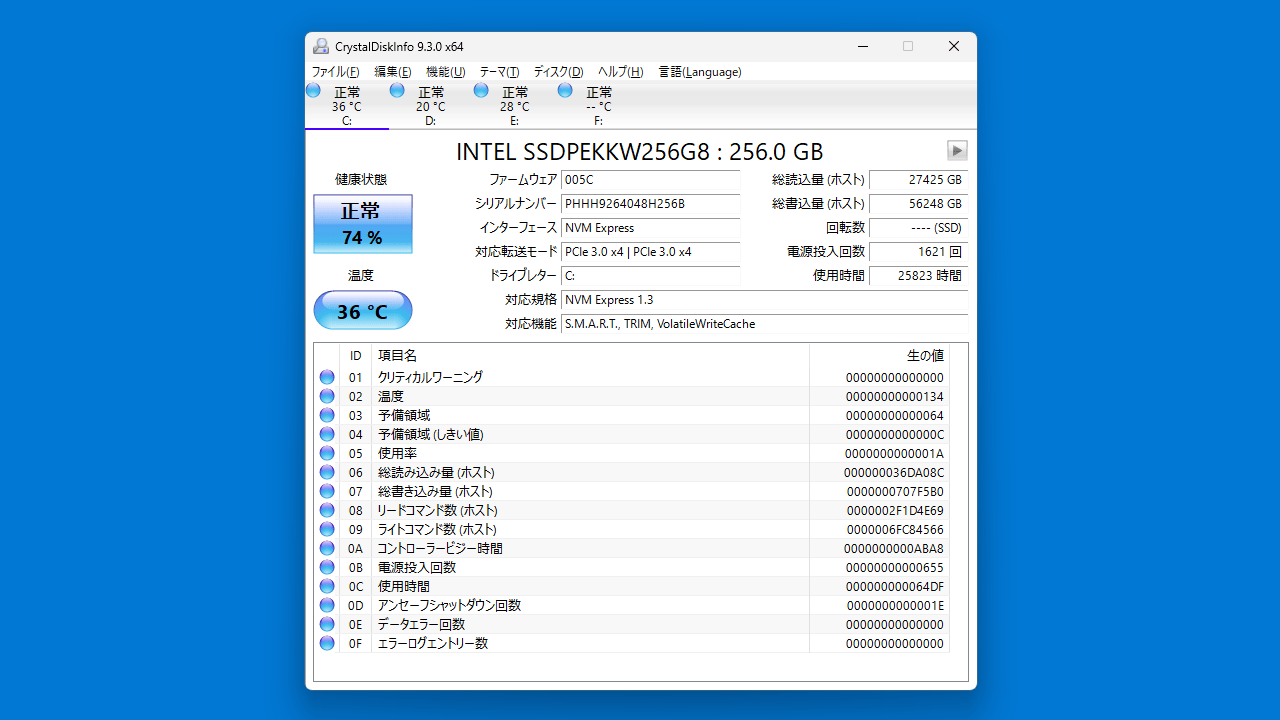The width and height of the screenshot is (1280, 720).
Task: Open the テーマ(T) menu
Action: (x=499, y=72)
